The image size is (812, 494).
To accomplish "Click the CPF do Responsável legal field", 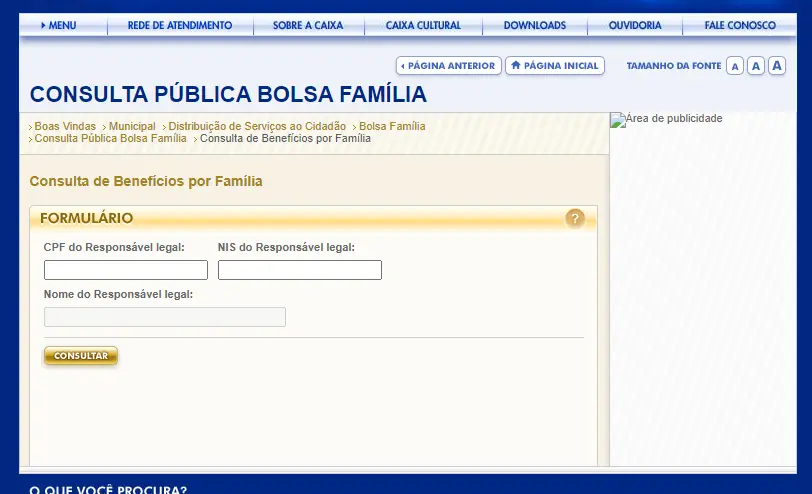I will pos(126,270).
